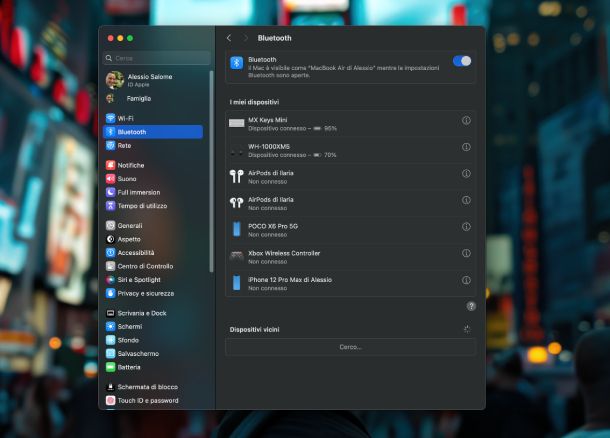Open the Famiglia section
Viewport: 610px width, 438px height.
point(153,99)
